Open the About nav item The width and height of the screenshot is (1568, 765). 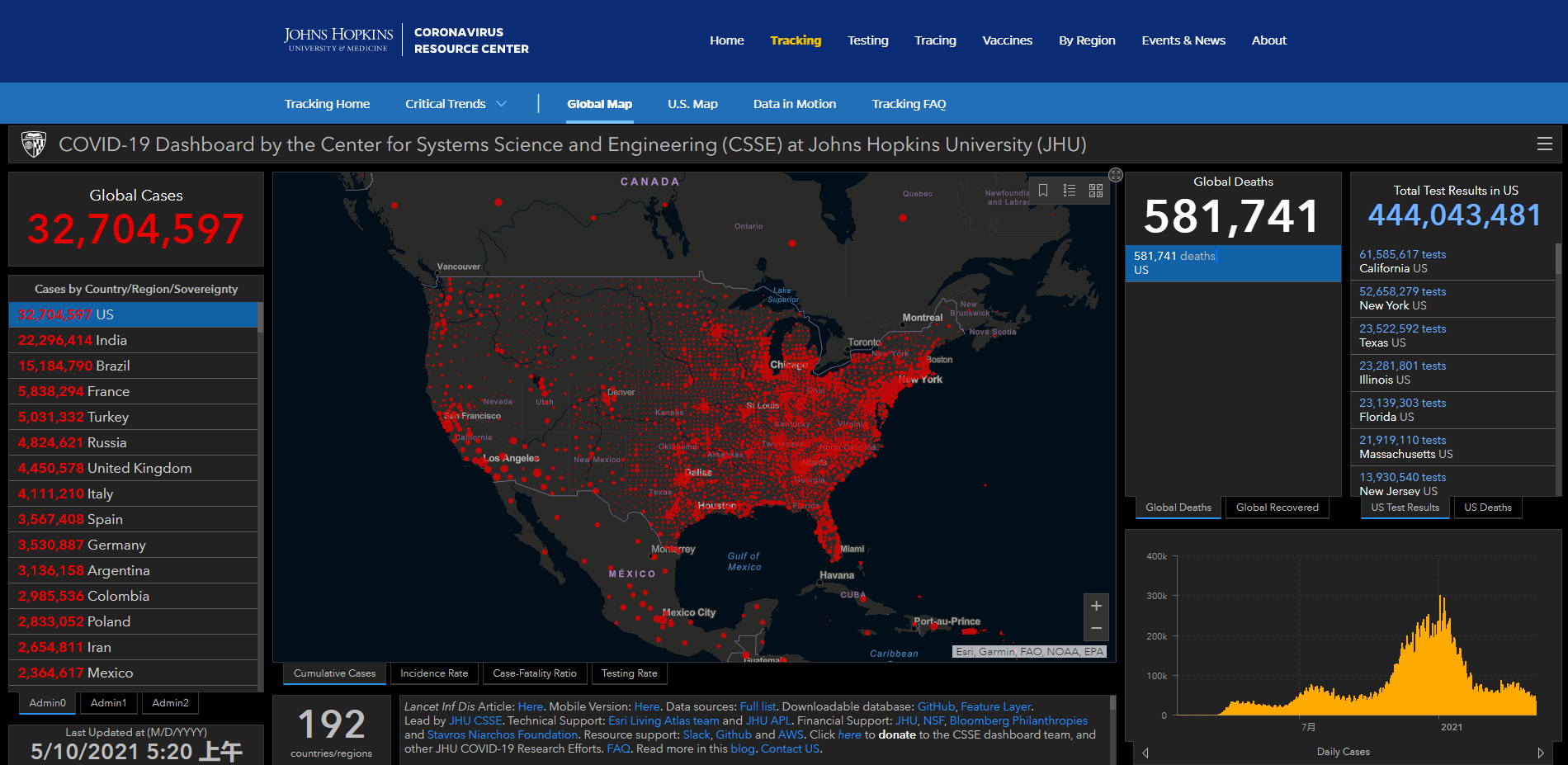(1268, 40)
